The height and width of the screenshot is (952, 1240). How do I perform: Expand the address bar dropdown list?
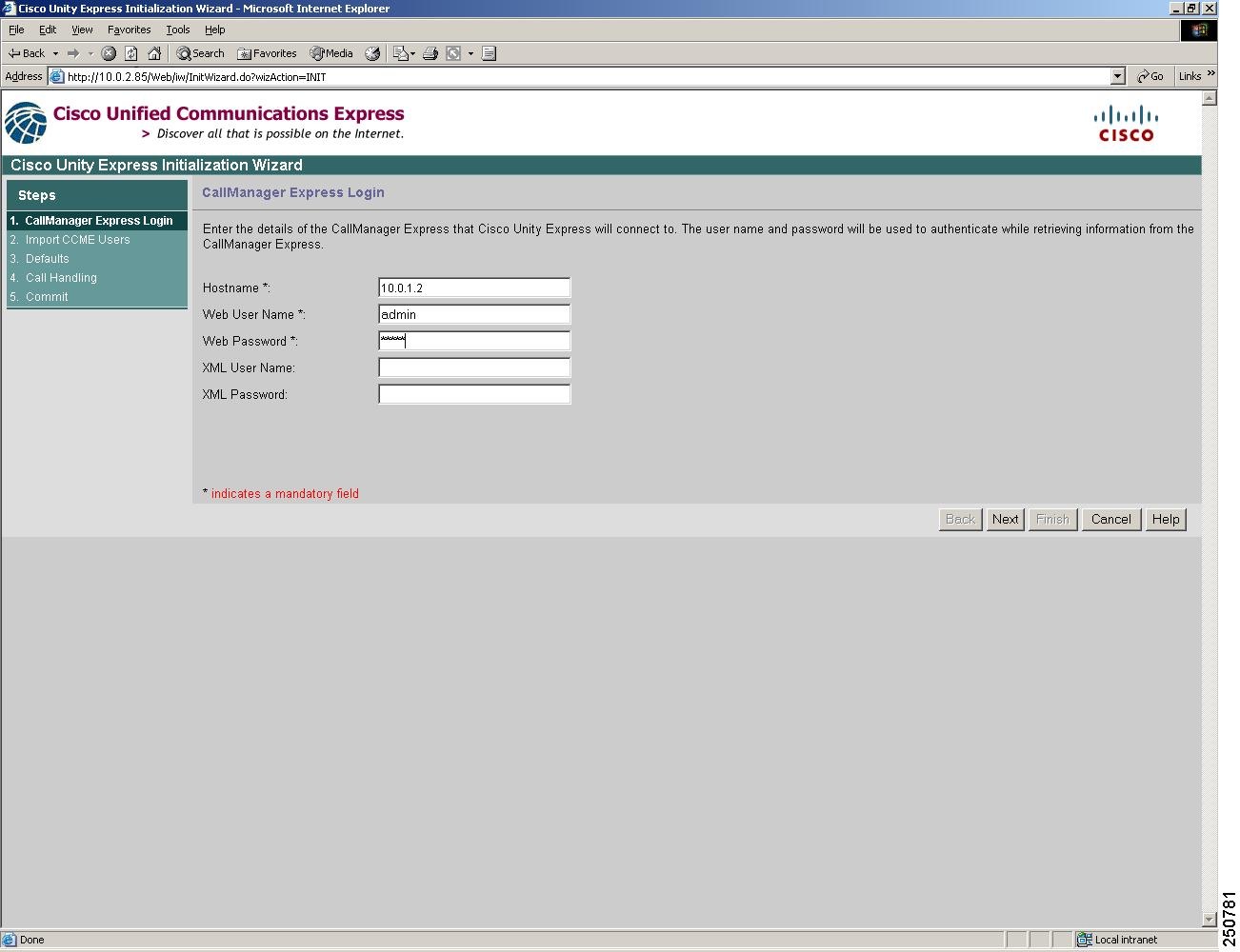[1118, 76]
